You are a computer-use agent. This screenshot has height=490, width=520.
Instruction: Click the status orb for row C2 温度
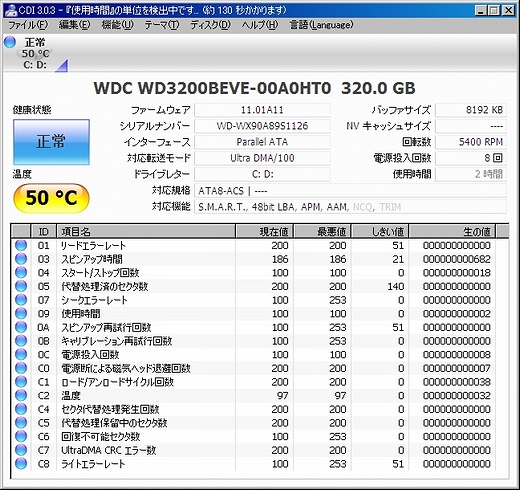point(21,396)
